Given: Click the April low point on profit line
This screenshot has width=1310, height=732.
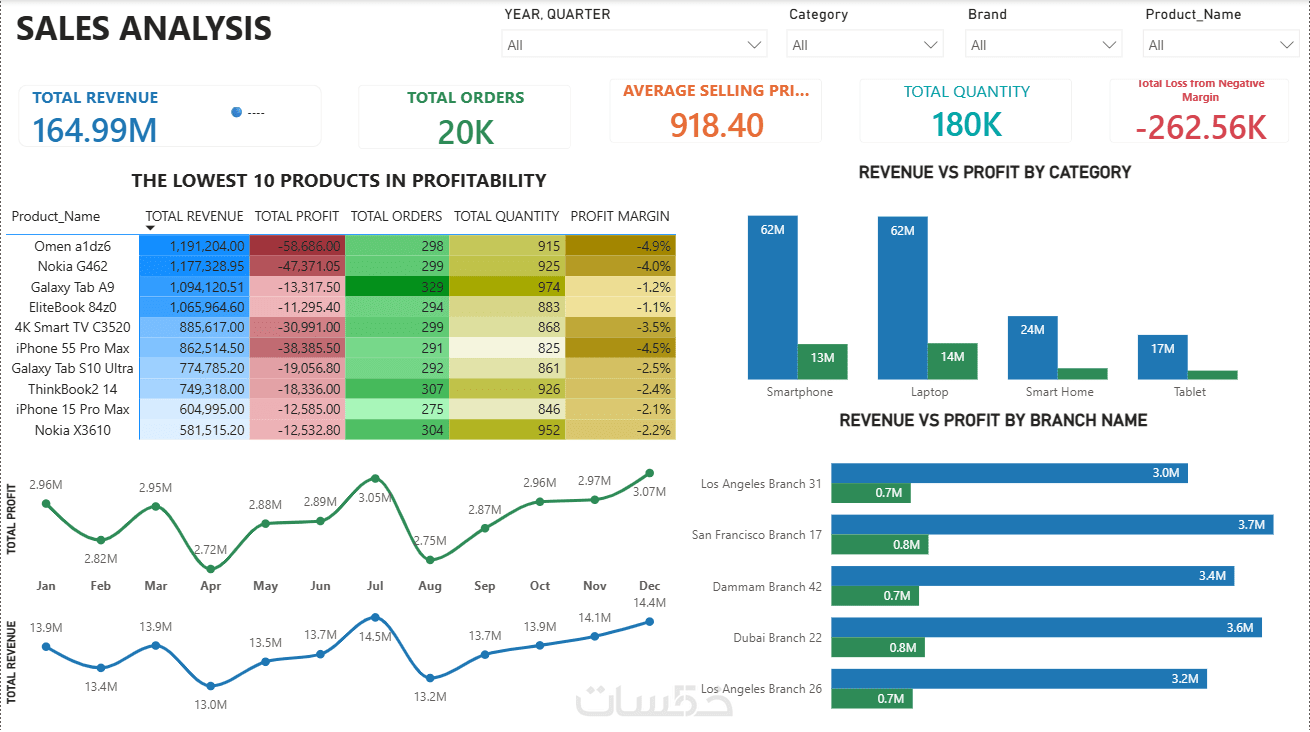Looking at the screenshot, I should pos(210,569).
